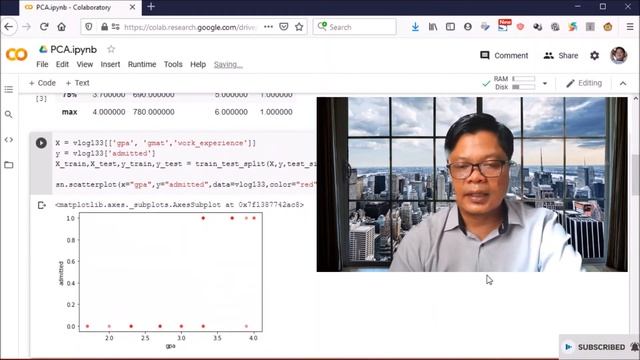This screenshot has width=640, height=360.
Task: Open page actions three-dot menu
Action: [268, 27]
